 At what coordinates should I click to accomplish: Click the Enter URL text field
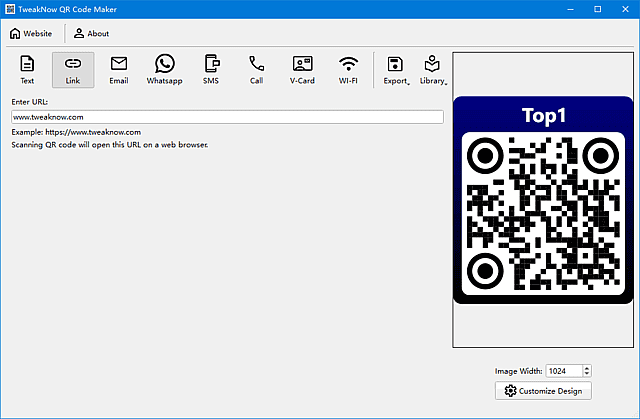point(227,117)
